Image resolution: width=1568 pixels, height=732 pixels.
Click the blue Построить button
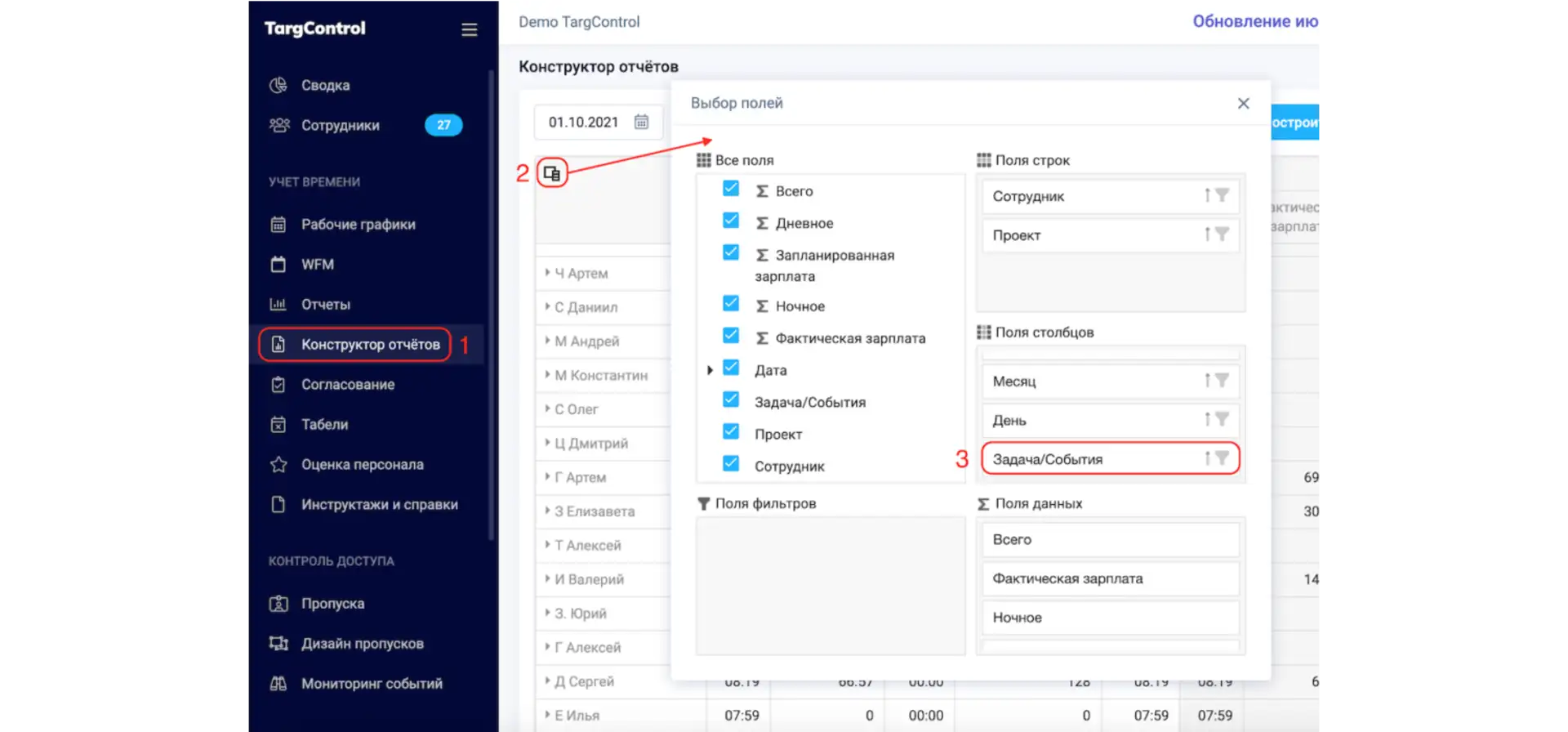1295,123
